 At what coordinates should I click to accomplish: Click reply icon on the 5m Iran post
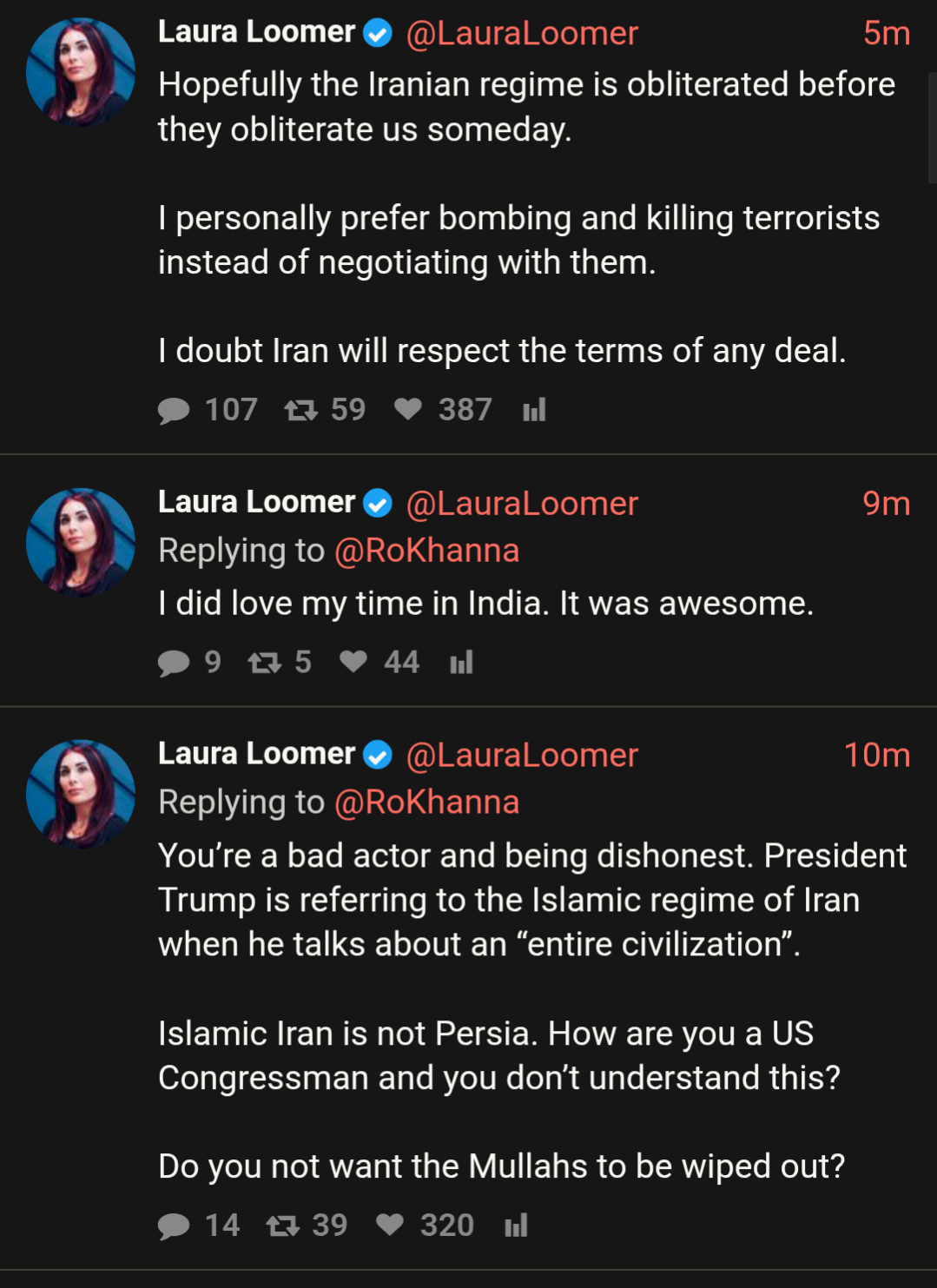[x=174, y=410]
